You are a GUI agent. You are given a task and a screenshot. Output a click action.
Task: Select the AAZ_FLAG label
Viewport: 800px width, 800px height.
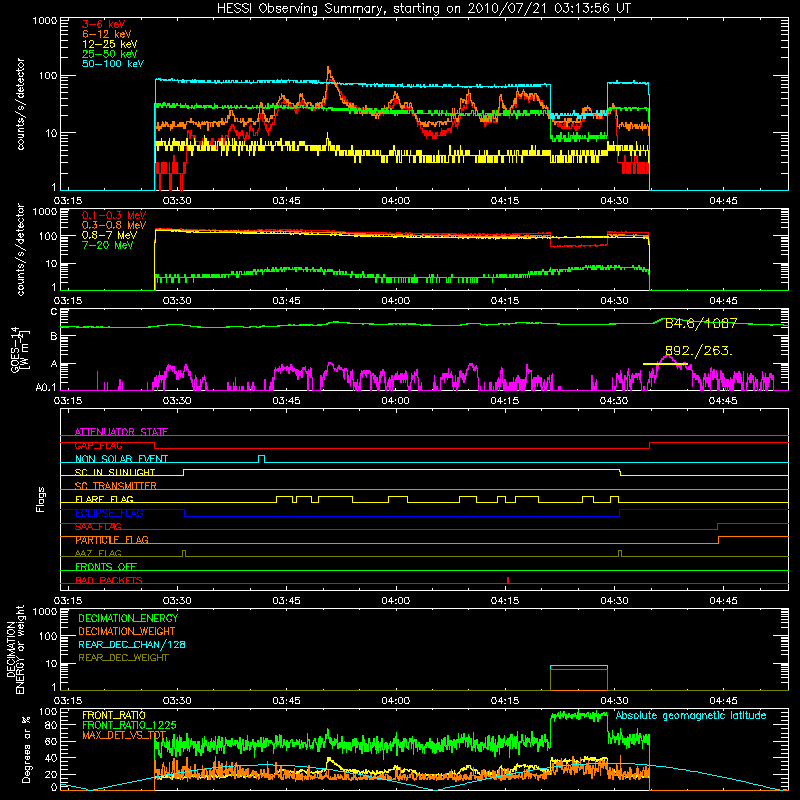[98, 554]
